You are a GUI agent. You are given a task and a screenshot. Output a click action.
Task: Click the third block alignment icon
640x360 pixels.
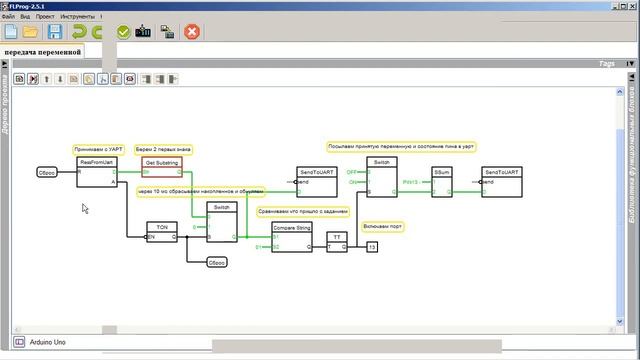point(173,79)
